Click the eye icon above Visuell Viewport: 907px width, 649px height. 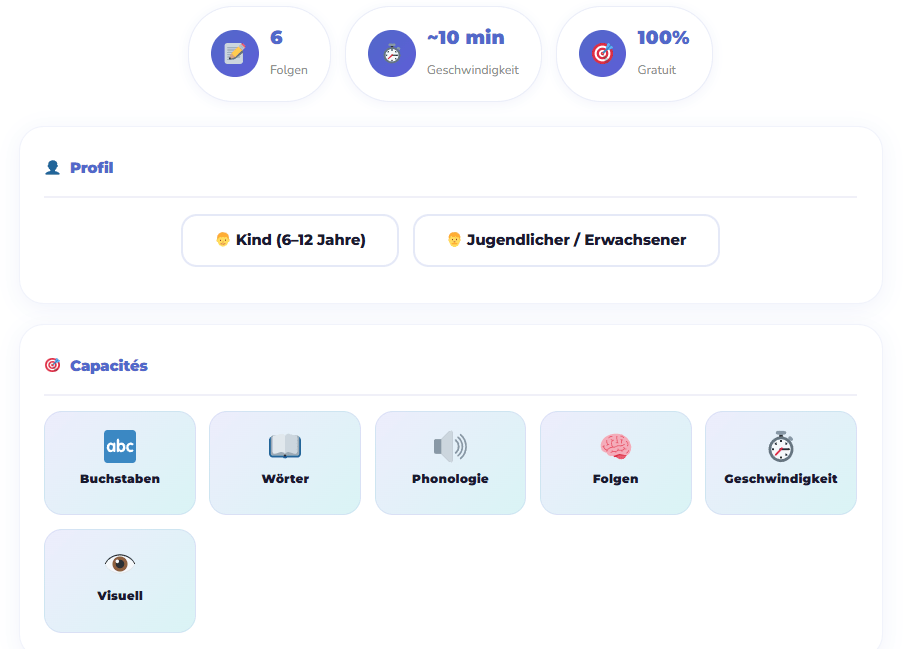[x=120, y=563]
